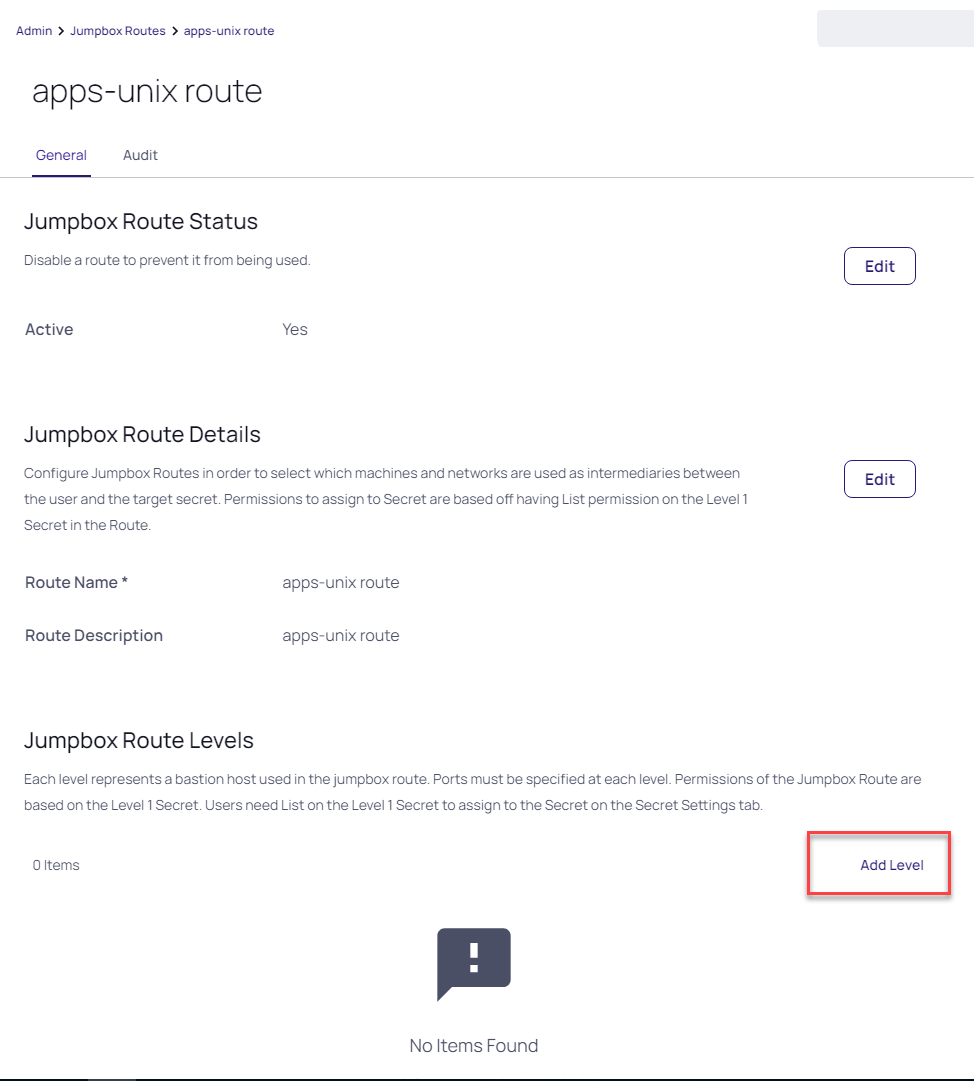Screen dimensions: 974x1081
Task: Add Level to the jumpbox route
Action: pyautogui.click(x=891, y=865)
